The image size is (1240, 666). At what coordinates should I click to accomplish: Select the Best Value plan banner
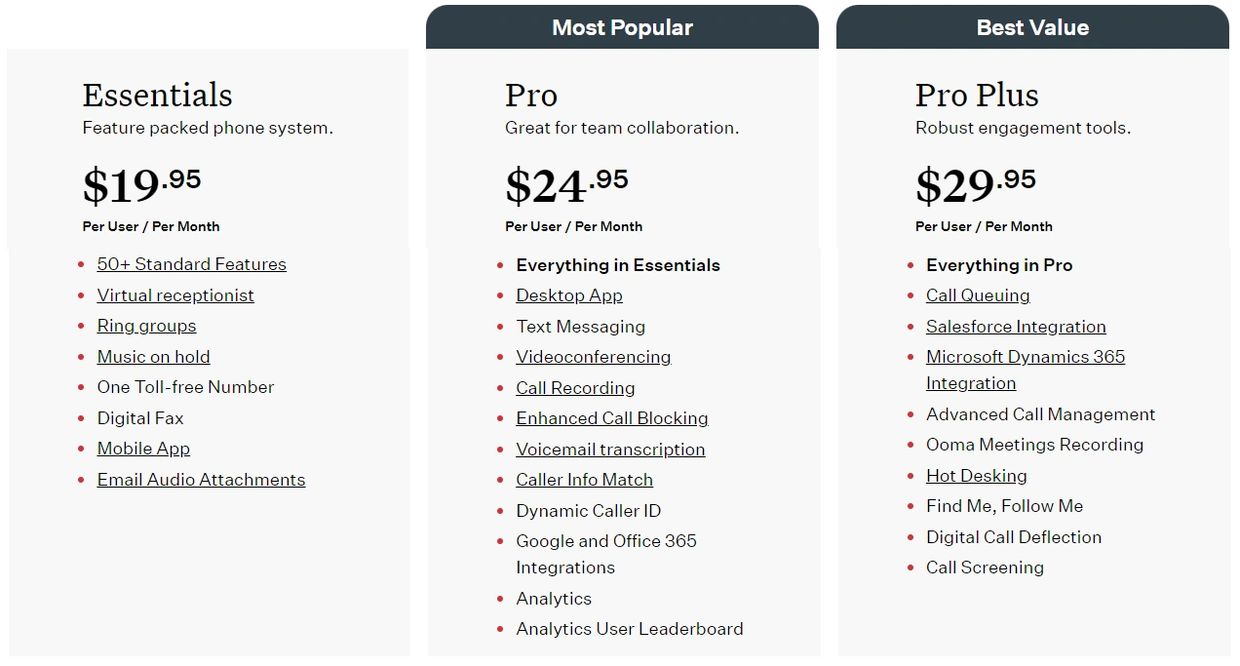pos(1032,27)
